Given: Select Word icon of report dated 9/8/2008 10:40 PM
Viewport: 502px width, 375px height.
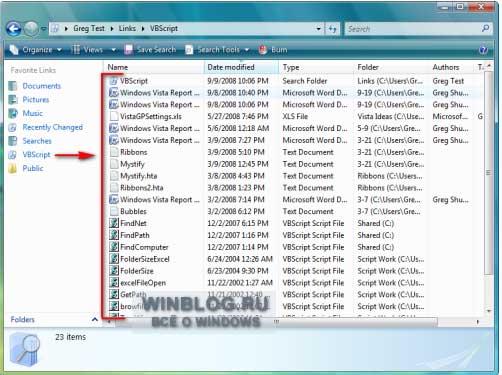Looking at the screenshot, I should click(x=114, y=93).
